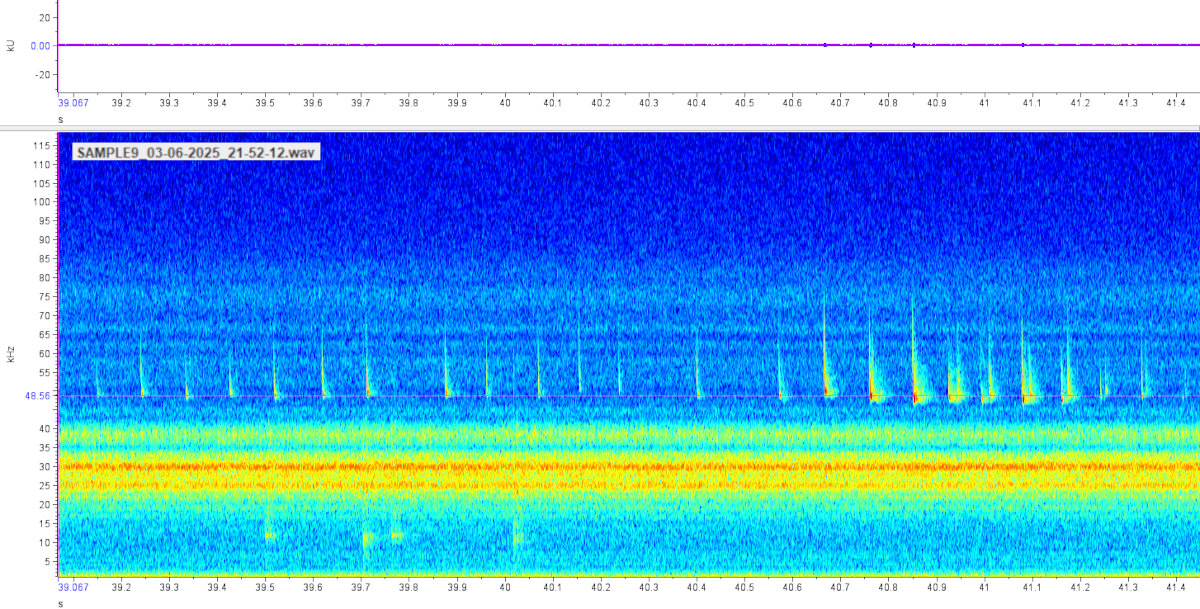Screen dimensions: 1200x609
Task: Click the strongest red bat call near 40.85 s
Action: (x=914, y=397)
